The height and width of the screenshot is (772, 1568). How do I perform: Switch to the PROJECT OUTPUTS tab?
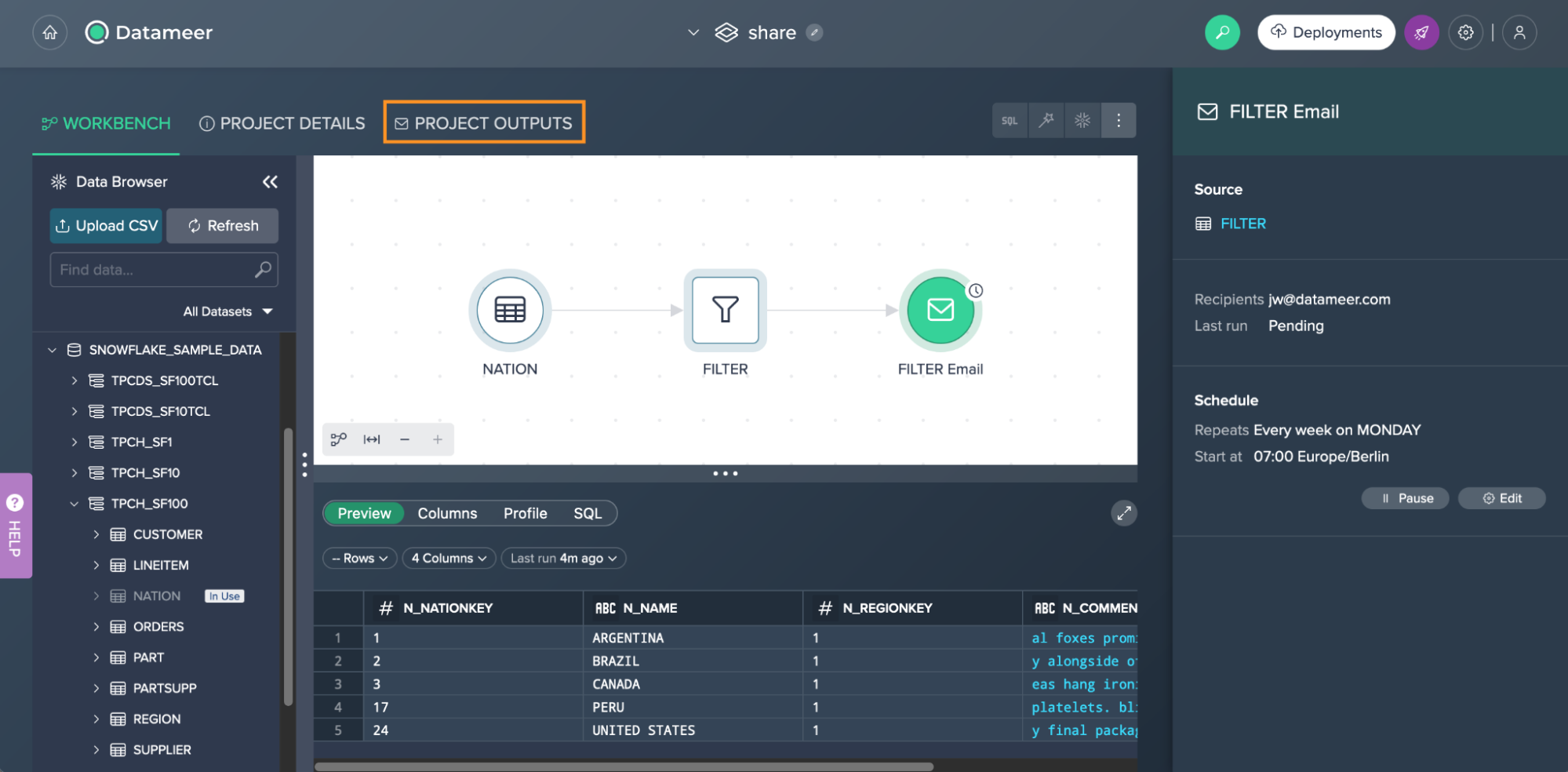(484, 122)
